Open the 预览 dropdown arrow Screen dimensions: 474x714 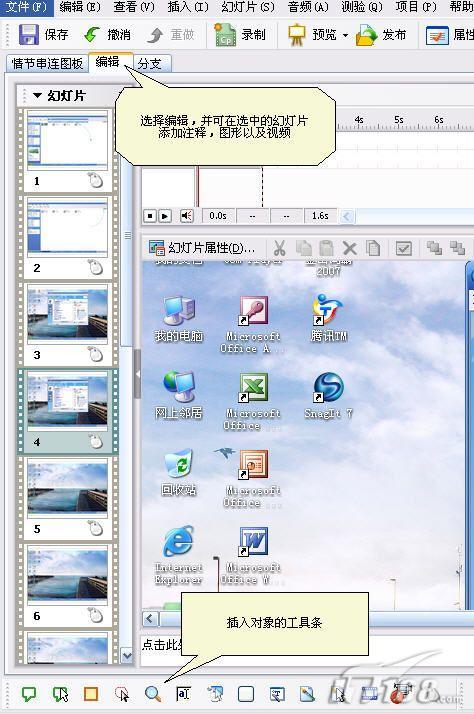point(345,35)
